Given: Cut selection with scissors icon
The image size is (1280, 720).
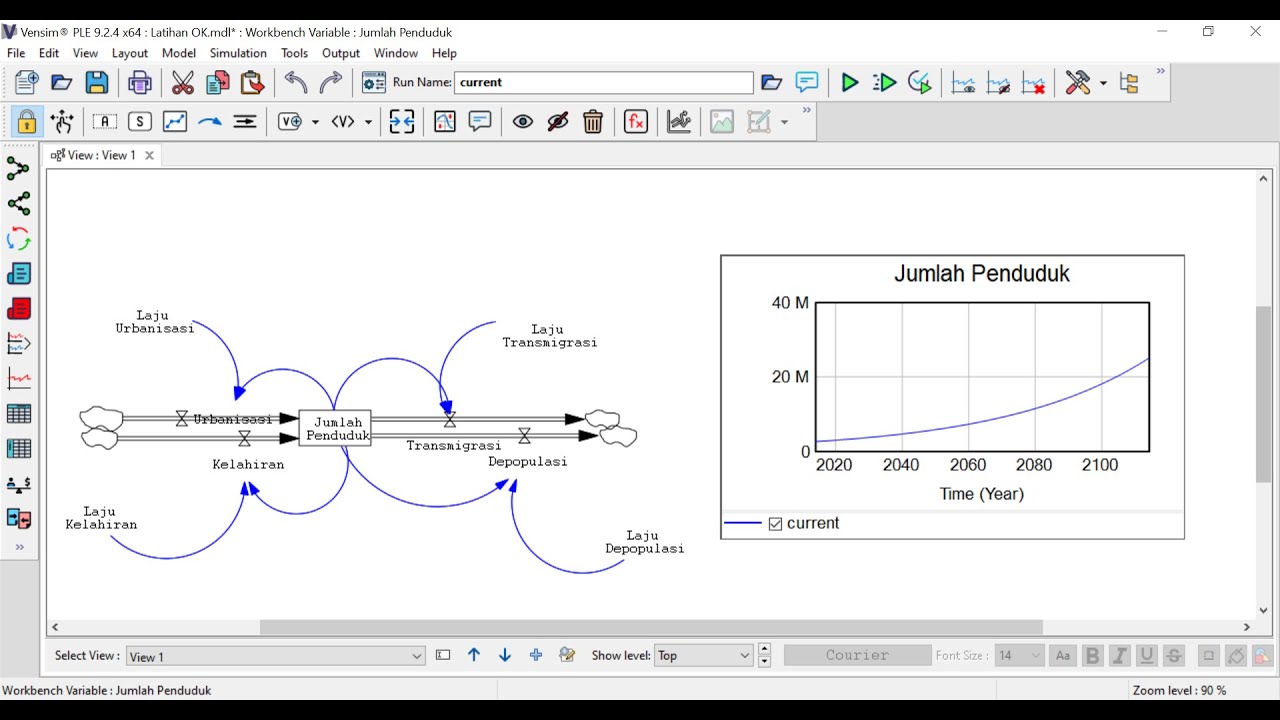Looking at the screenshot, I should (183, 82).
